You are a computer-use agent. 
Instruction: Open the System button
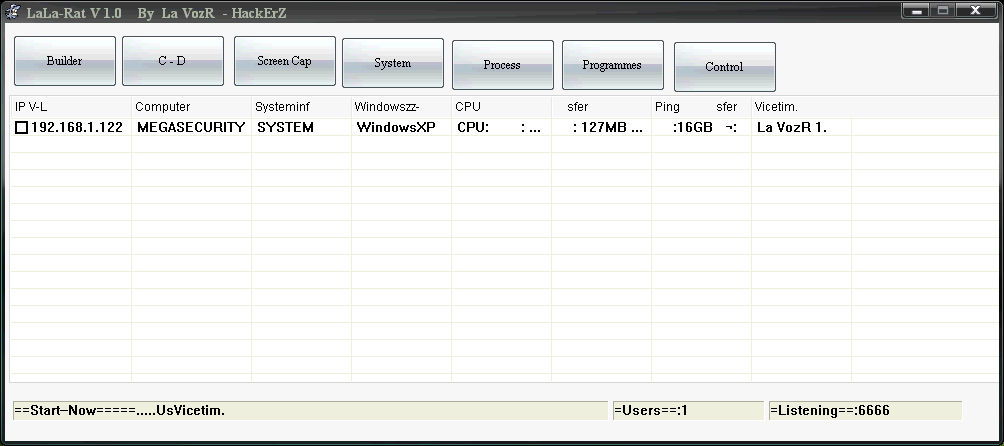point(393,64)
